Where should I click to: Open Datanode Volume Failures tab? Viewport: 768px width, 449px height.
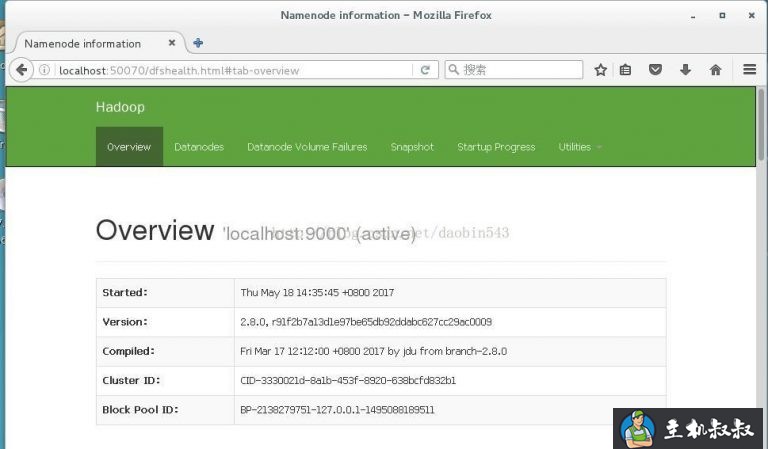click(307, 147)
